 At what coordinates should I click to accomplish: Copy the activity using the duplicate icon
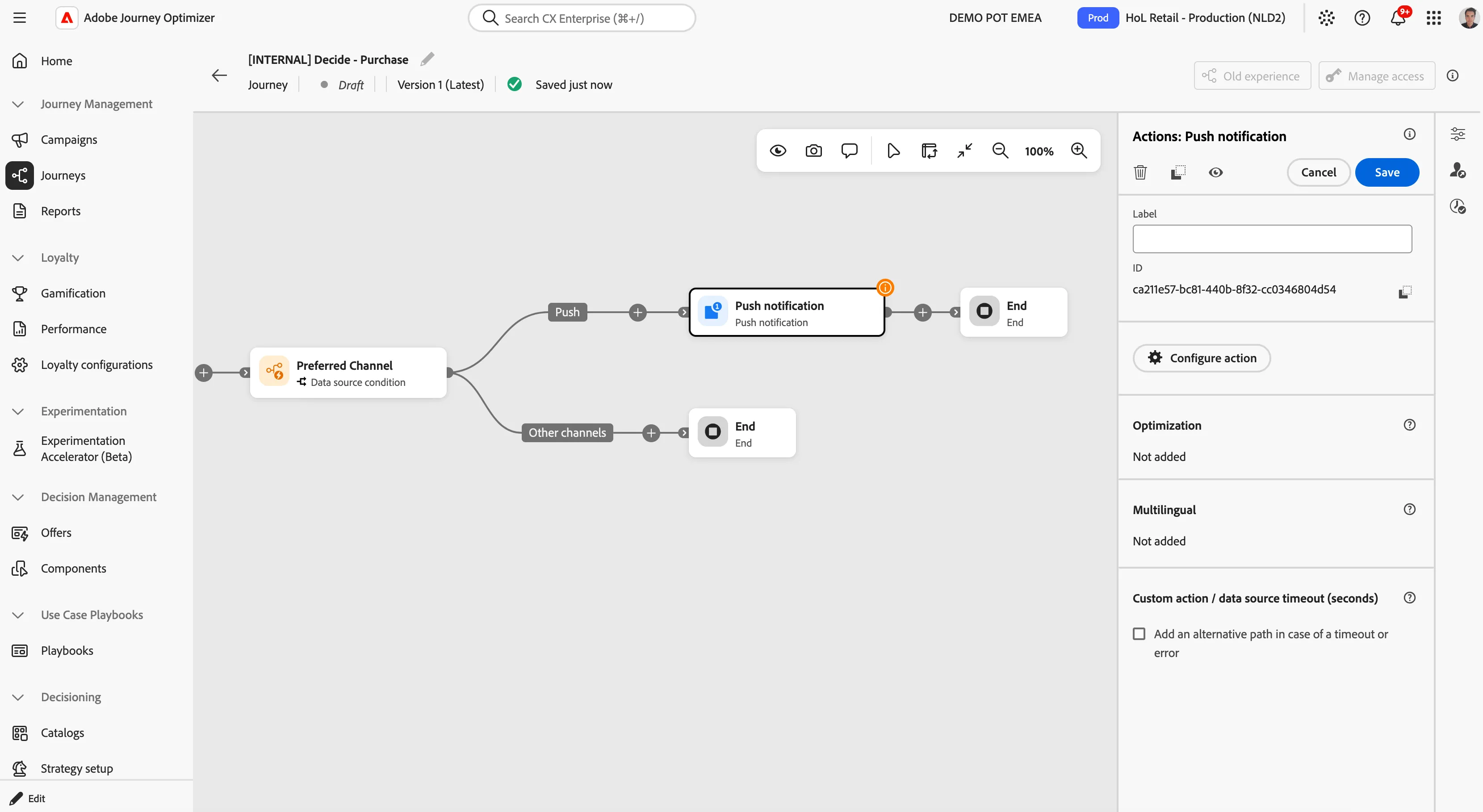[x=1178, y=173]
